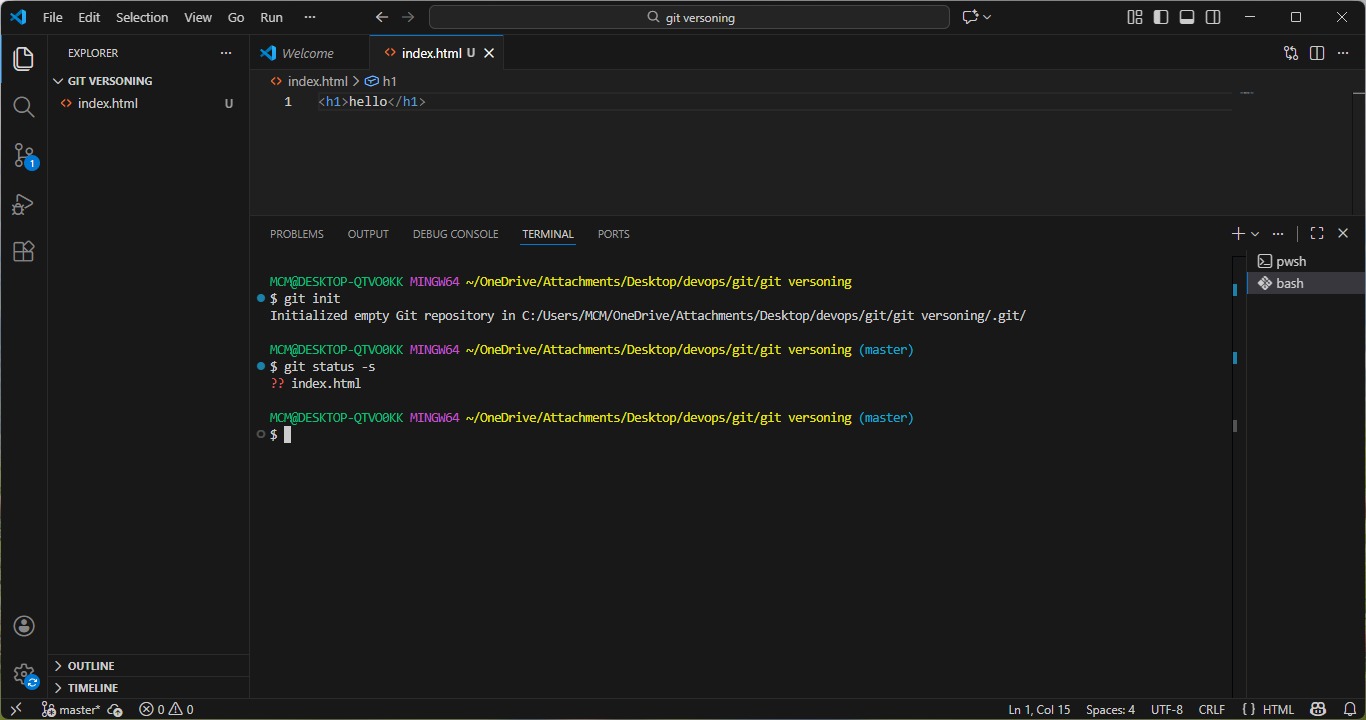Viewport: 1366px width, 720px height.
Task: Close the index.html editor tab
Action: coord(489,53)
